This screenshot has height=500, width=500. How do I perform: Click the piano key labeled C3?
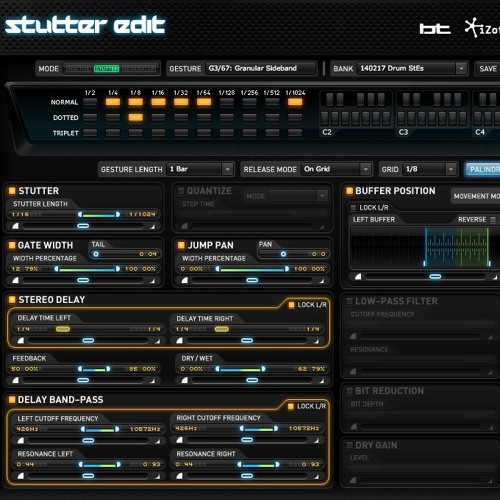point(401,118)
